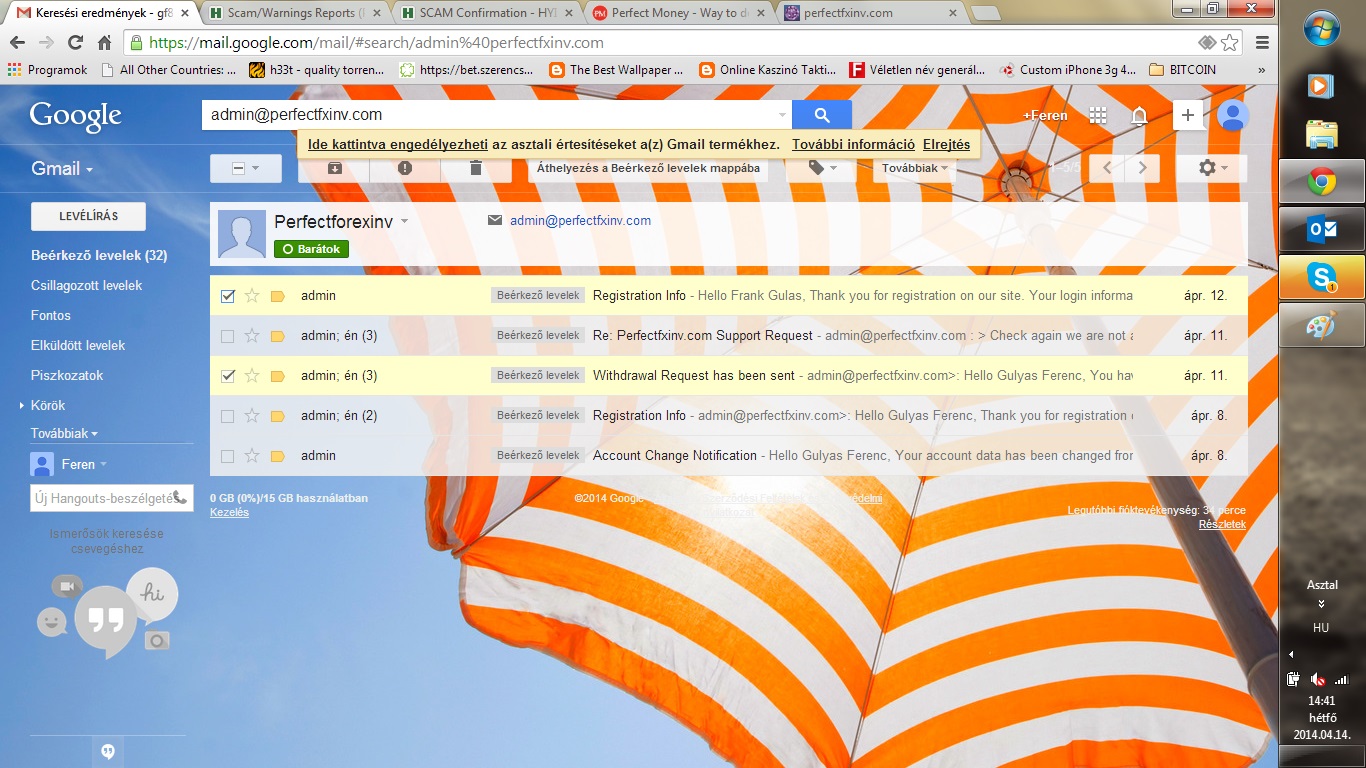The height and width of the screenshot is (768, 1366).
Task: Archive selected emails with archive icon
Action: click(334, 168)
